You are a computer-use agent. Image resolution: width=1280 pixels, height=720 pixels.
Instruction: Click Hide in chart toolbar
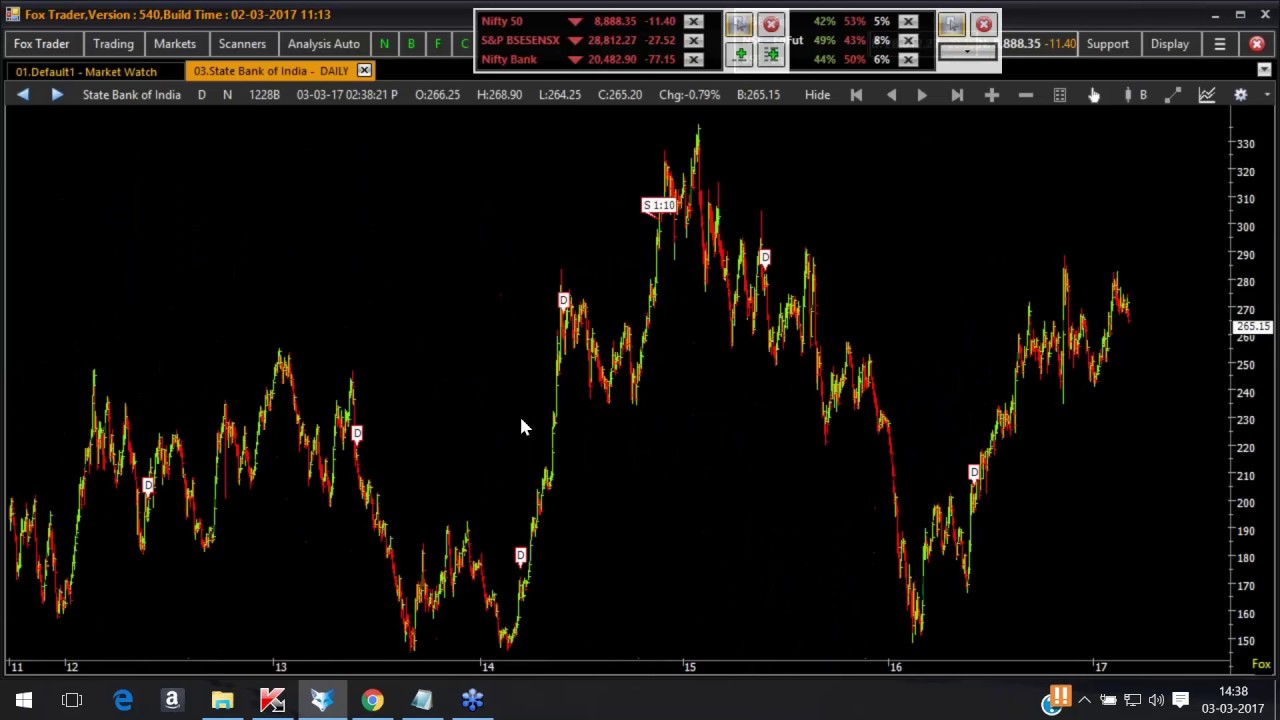pyautogui.click(x=817, y=95)
